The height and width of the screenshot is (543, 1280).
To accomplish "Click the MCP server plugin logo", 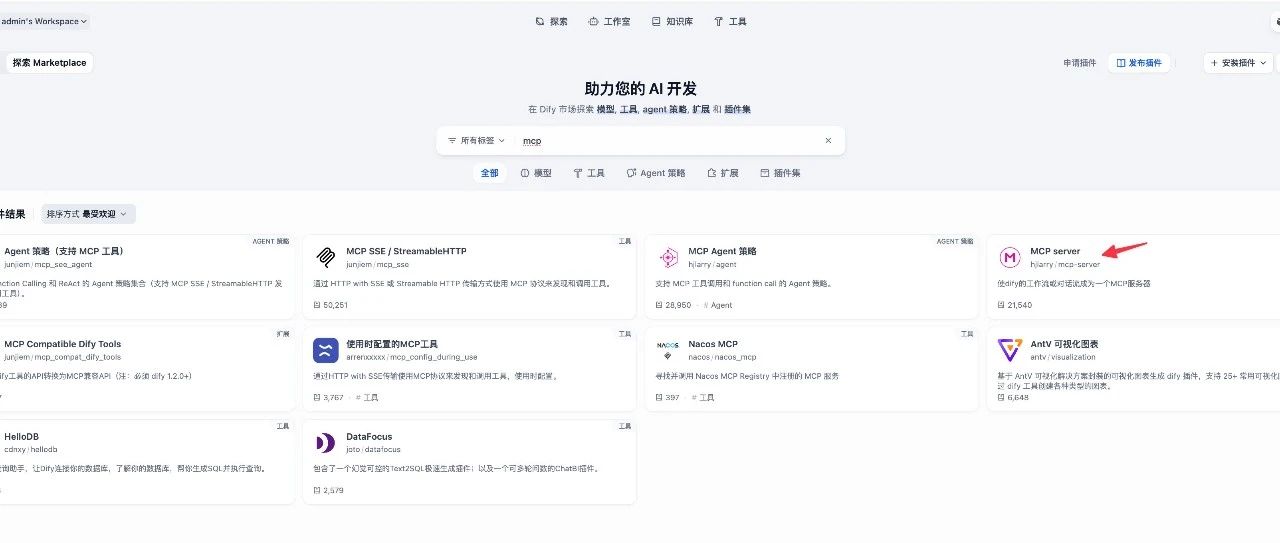I will [x=1010, y=257].
